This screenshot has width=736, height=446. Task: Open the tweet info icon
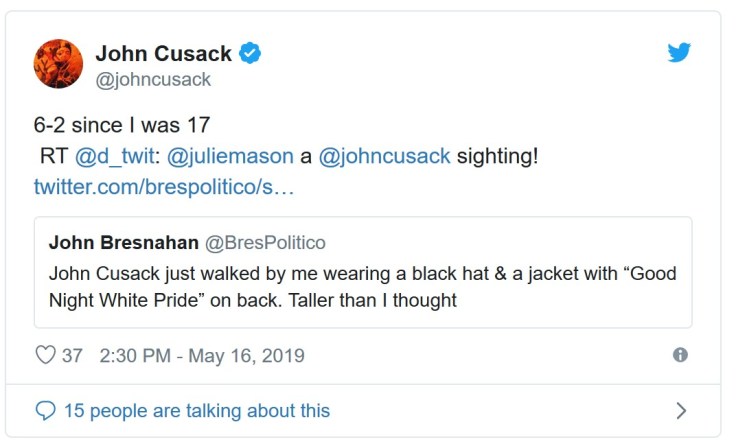click(x=680, y=355)
